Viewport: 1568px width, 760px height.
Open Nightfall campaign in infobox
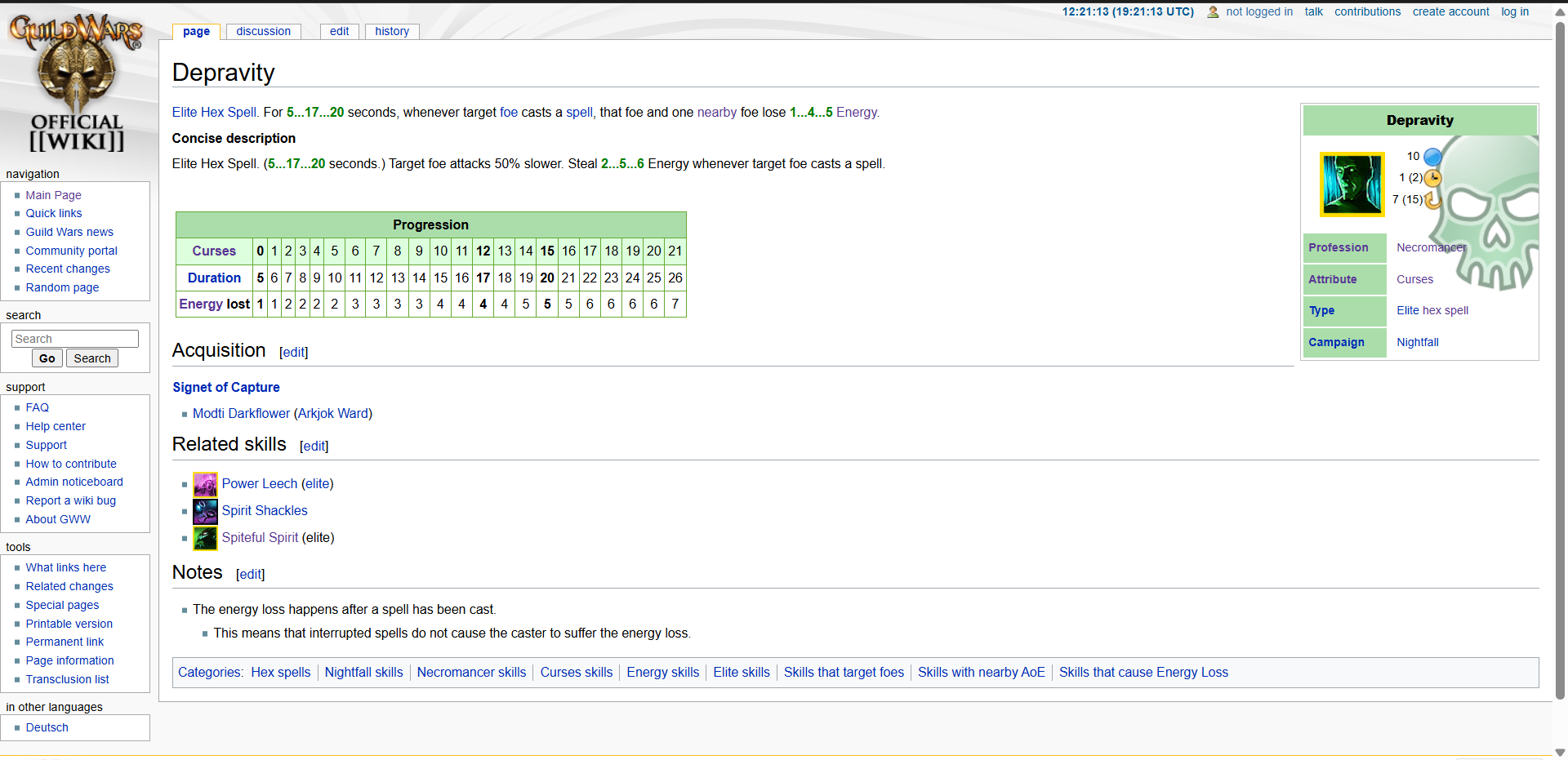(x=1417, y=343)
